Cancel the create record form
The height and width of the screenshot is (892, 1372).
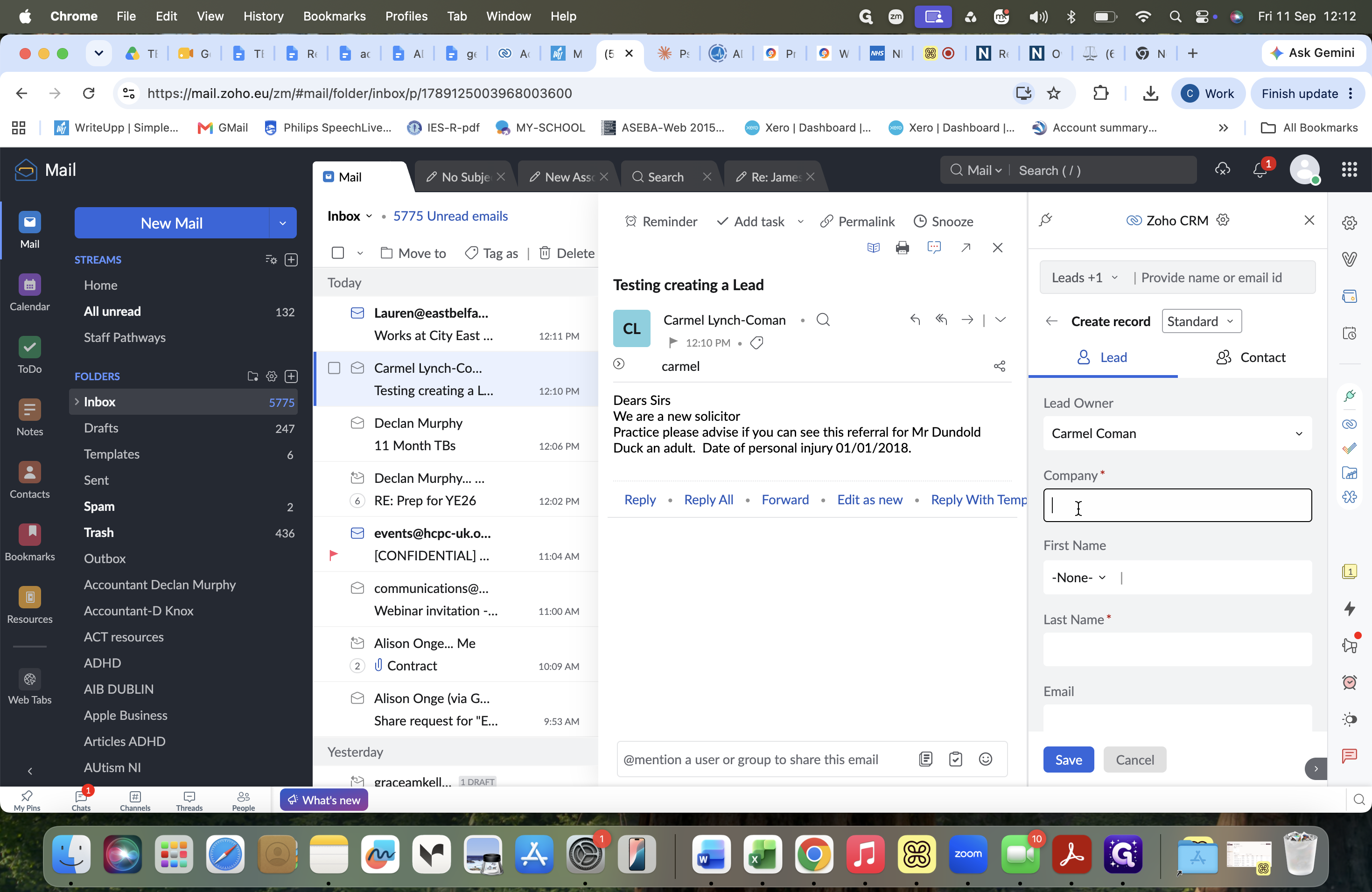coord(1134,760)
